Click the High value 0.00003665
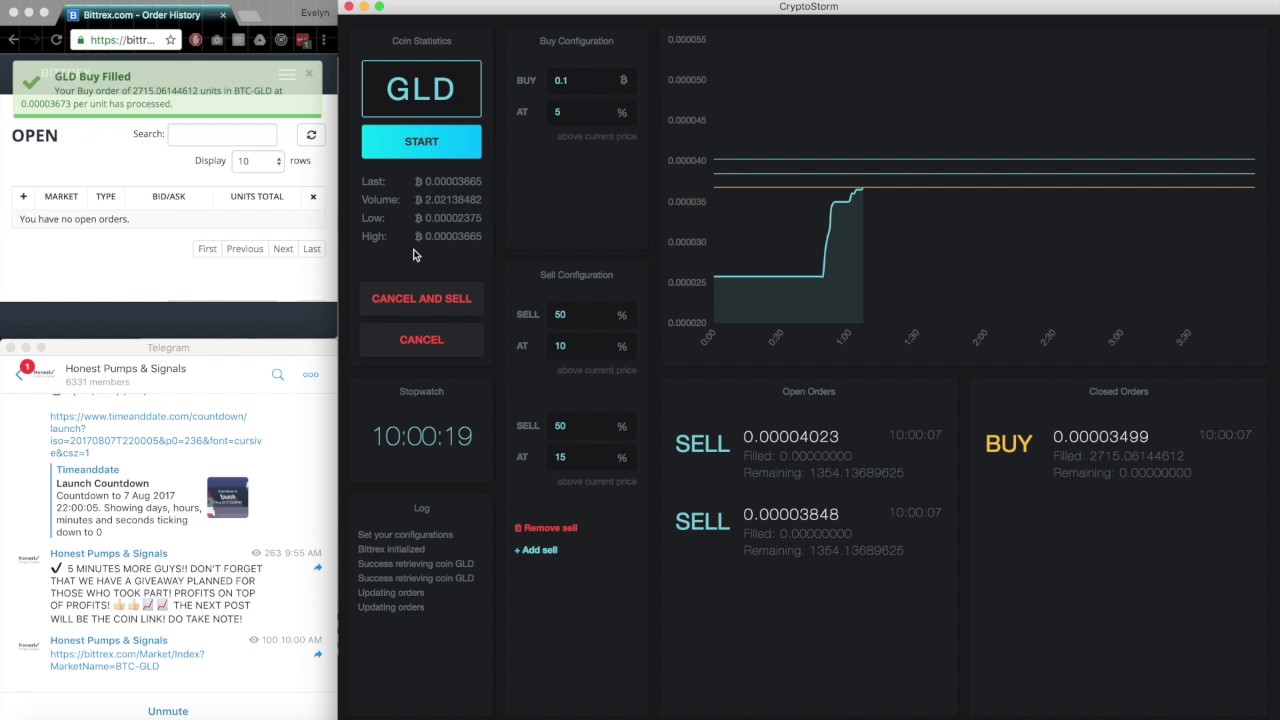1280x720 pixels. (448, 237)
